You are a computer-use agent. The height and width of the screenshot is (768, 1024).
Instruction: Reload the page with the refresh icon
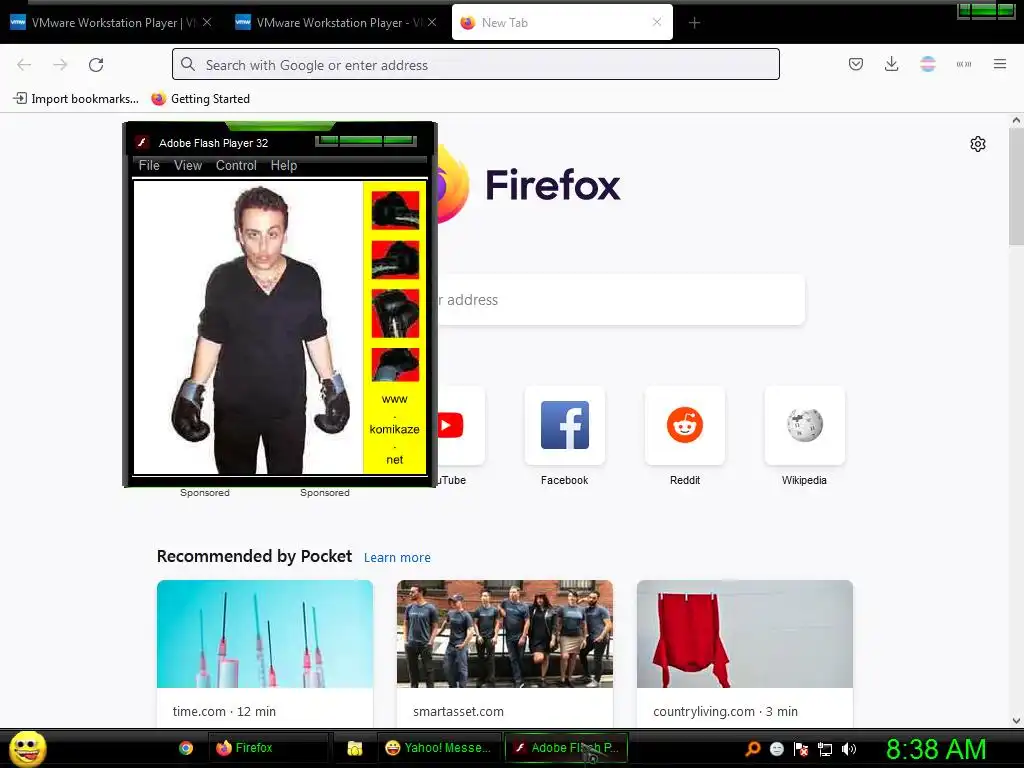[x=96, y=65]
